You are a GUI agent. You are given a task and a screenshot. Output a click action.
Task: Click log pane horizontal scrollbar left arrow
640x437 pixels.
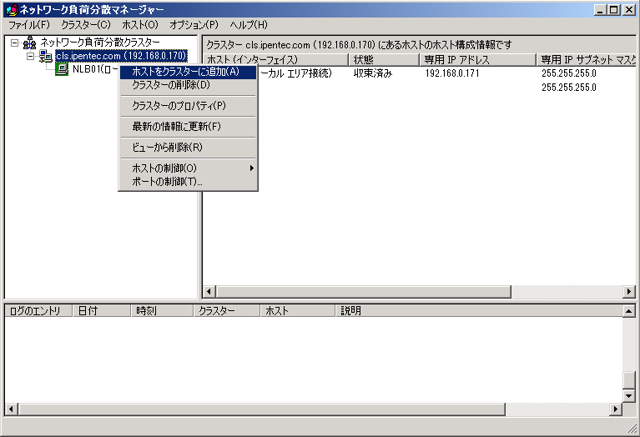tap(11, 409)
